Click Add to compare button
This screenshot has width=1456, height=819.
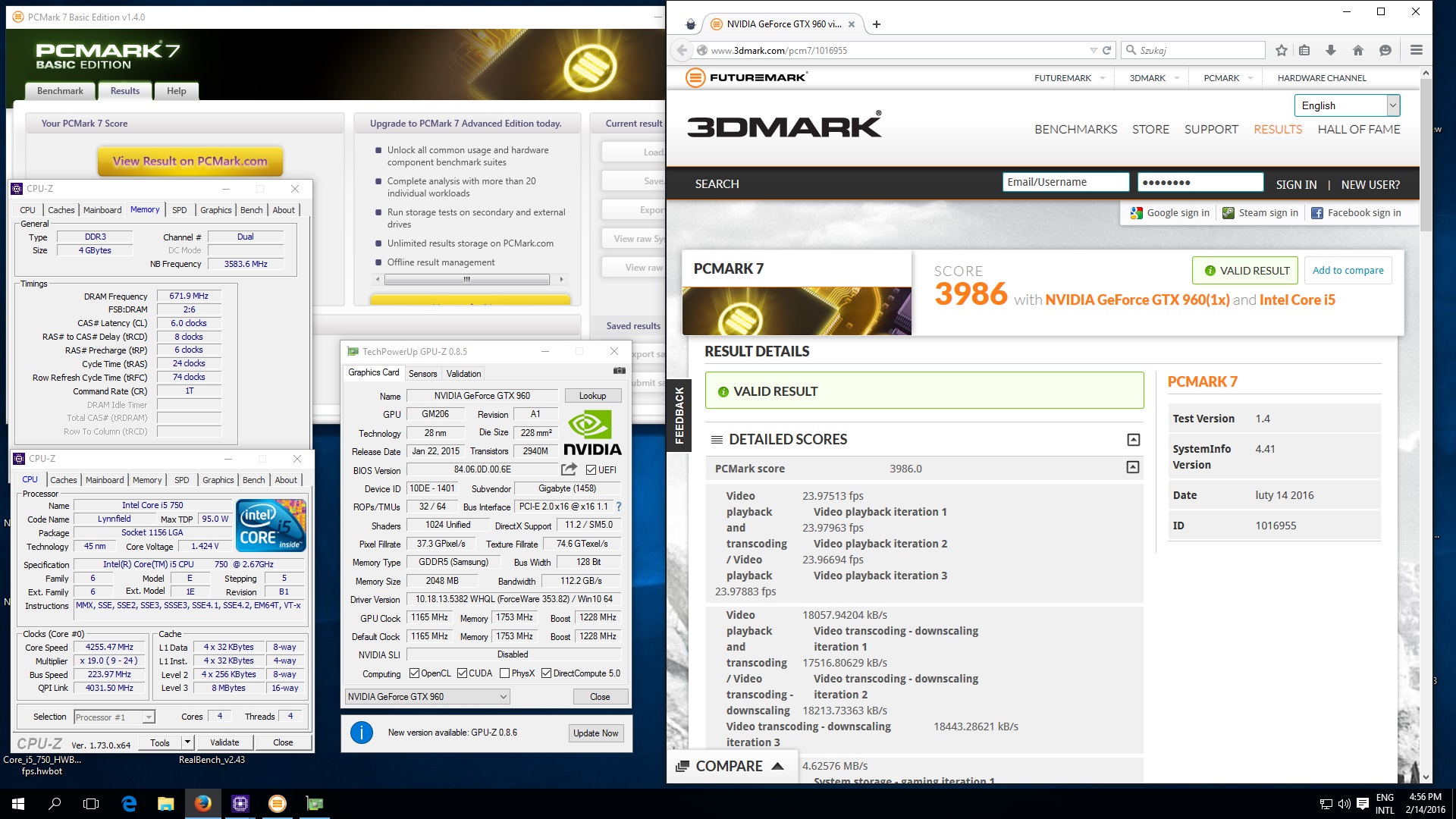1348,271
